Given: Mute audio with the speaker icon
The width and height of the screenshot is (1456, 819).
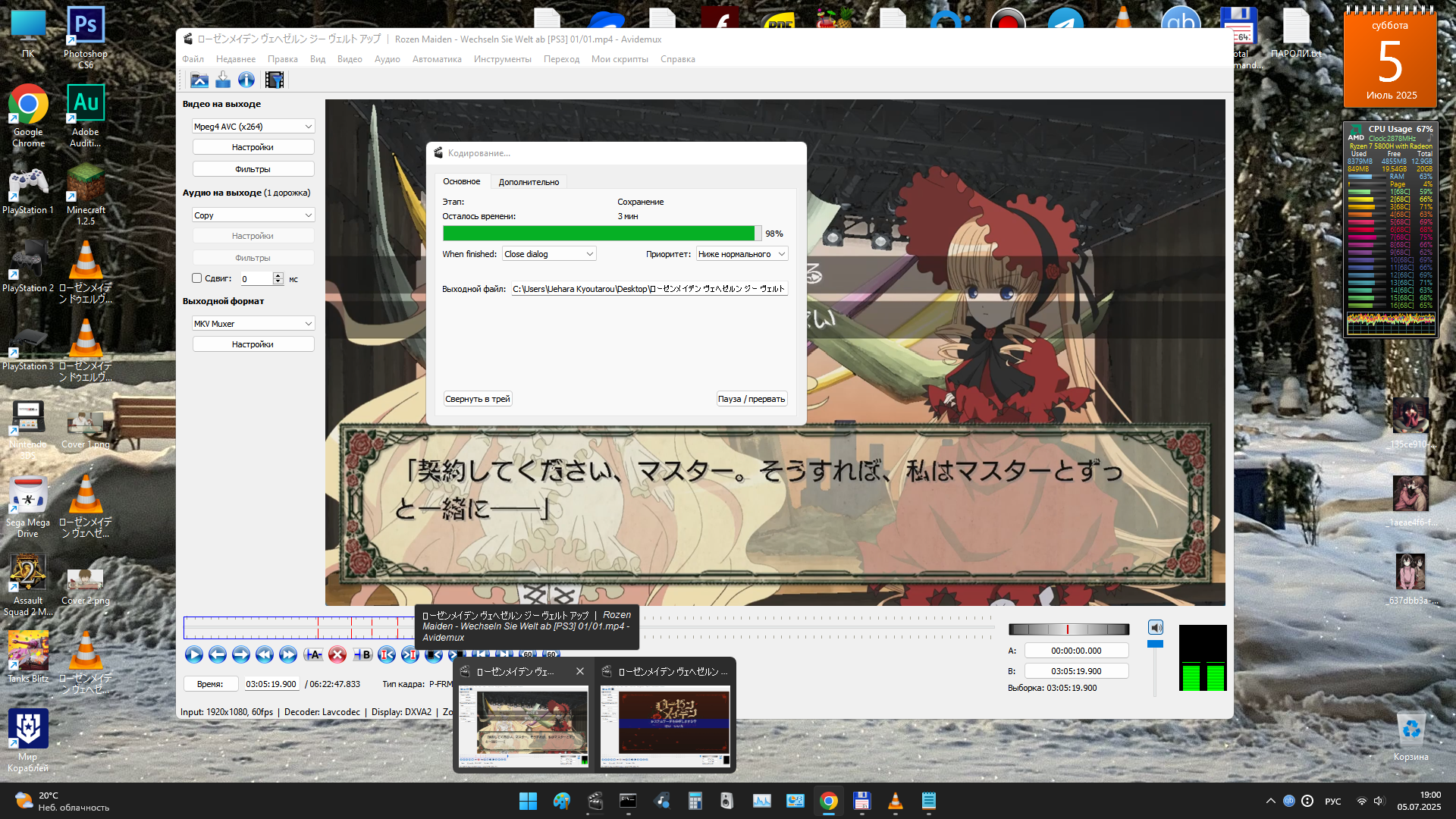Looking at the screenshot, I should click(1155, 627).
